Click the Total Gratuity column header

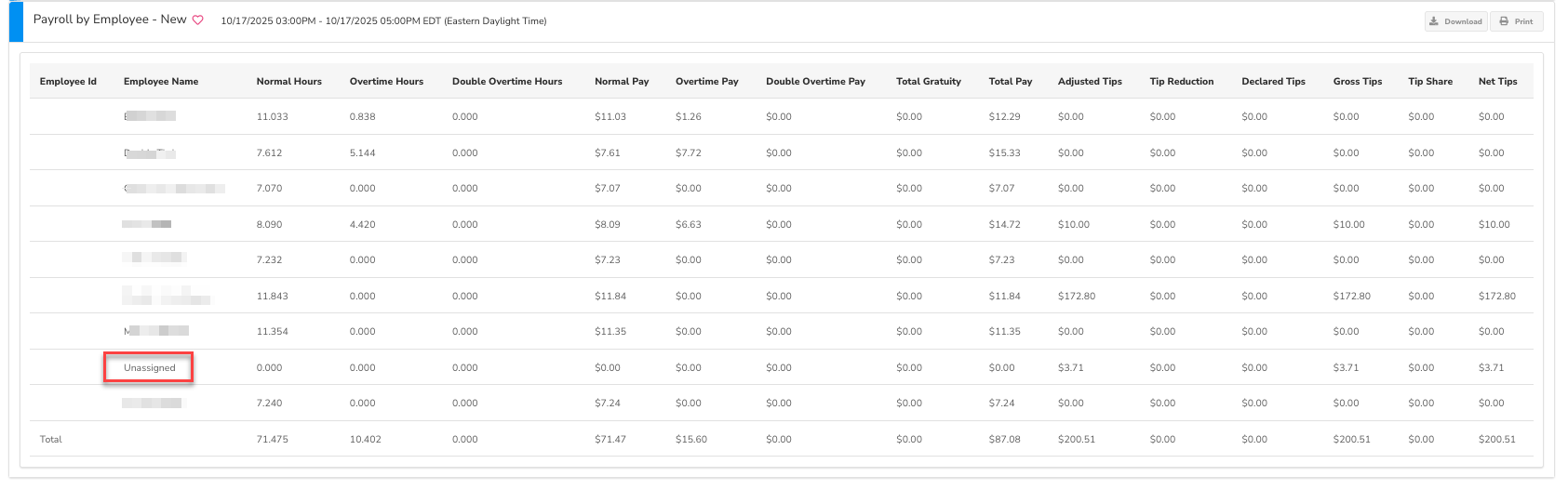(928, 82)
